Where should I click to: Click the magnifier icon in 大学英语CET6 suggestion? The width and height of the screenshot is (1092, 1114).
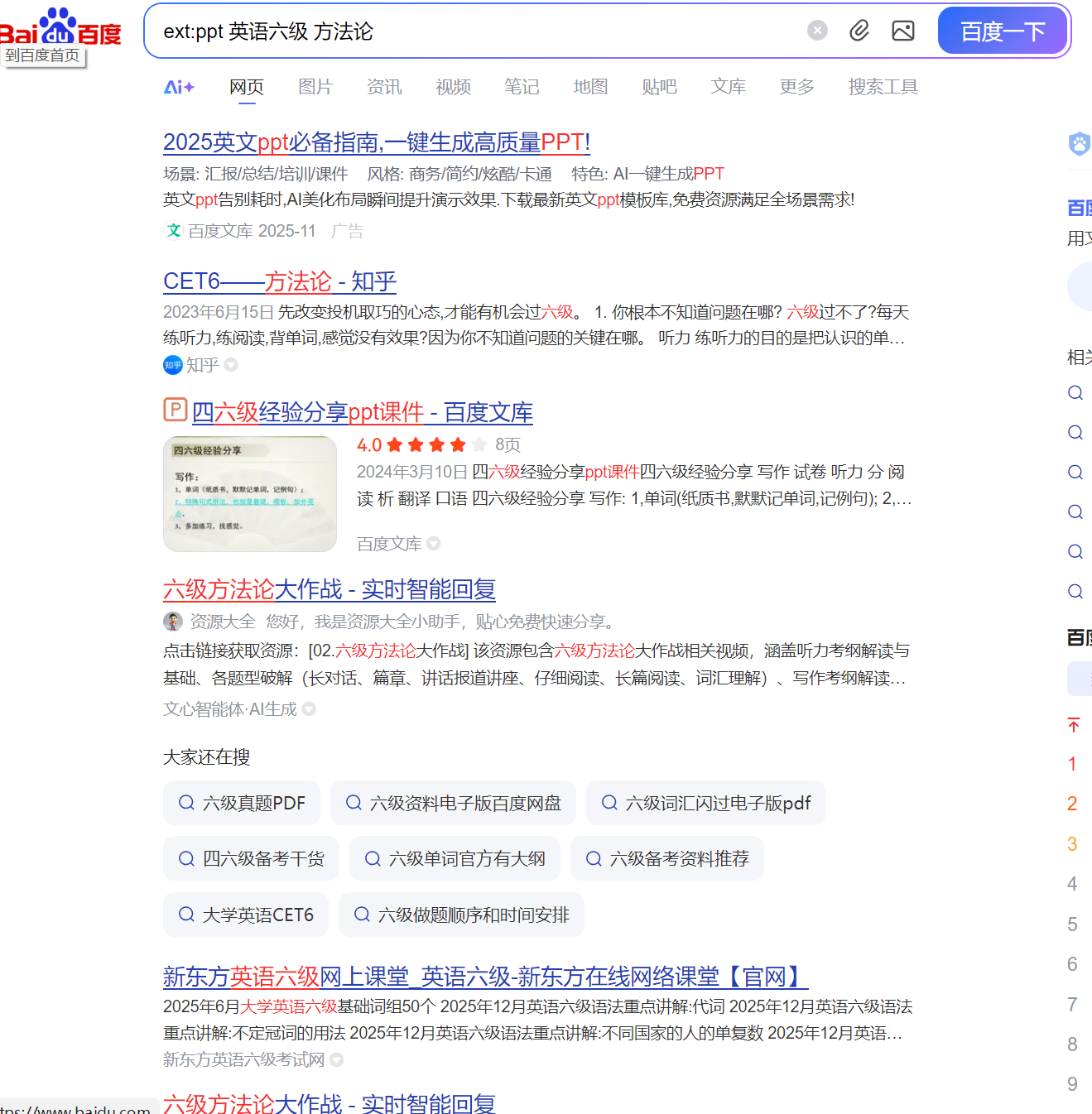coord(185,915)
